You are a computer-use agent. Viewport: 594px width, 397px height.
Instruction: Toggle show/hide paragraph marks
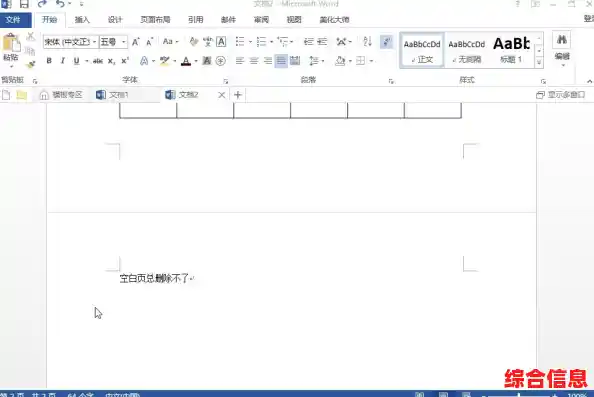386,42
